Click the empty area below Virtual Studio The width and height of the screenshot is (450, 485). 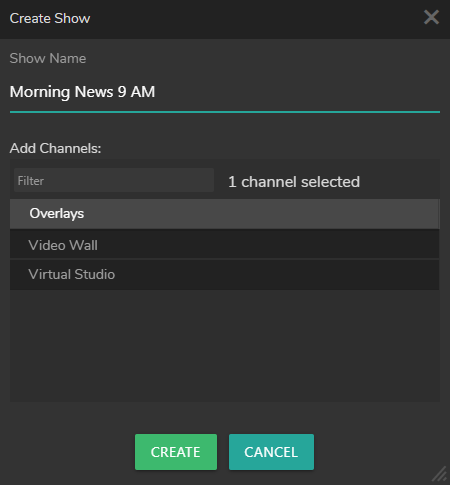tap(225, 346)
